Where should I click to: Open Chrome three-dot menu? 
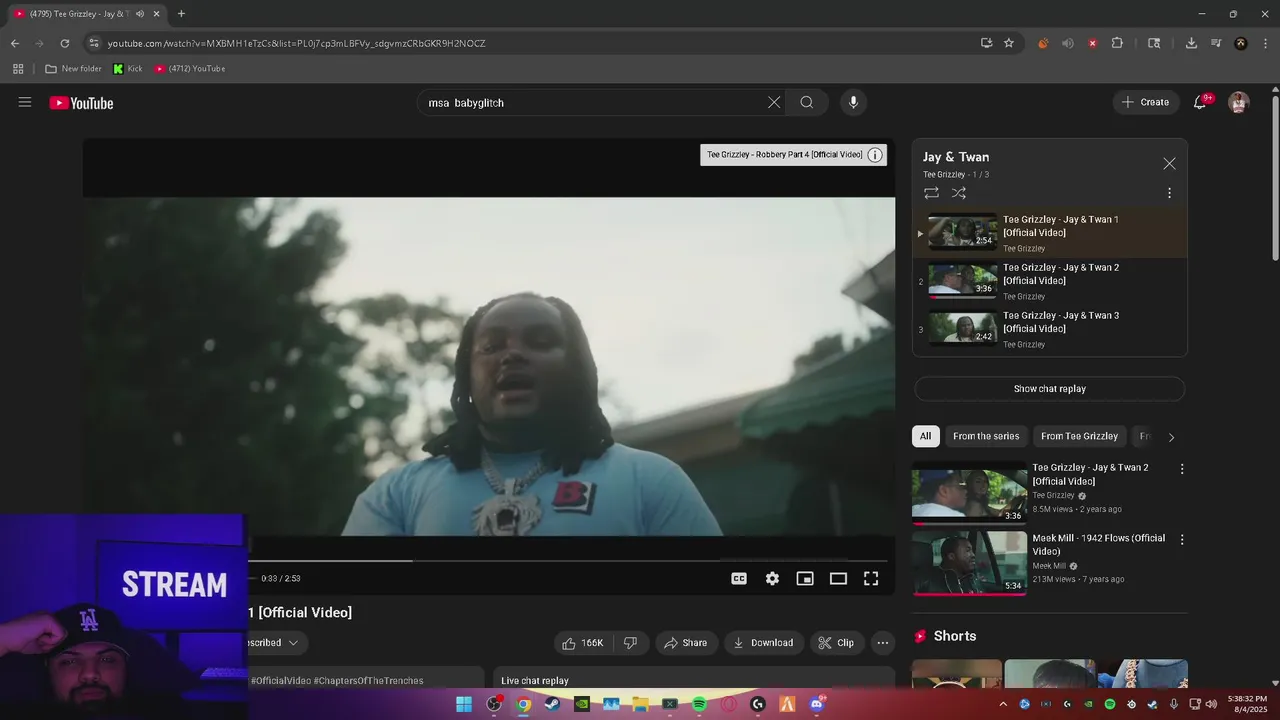point(1266,43)
